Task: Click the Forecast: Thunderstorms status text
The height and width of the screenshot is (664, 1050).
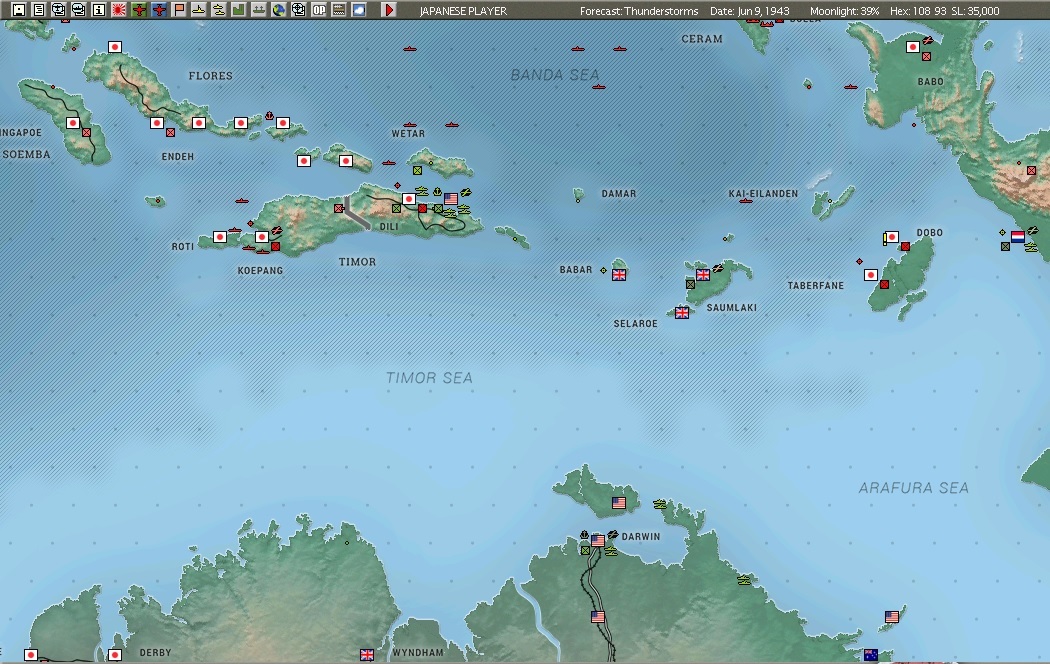Action: click(x=639, y=11)
